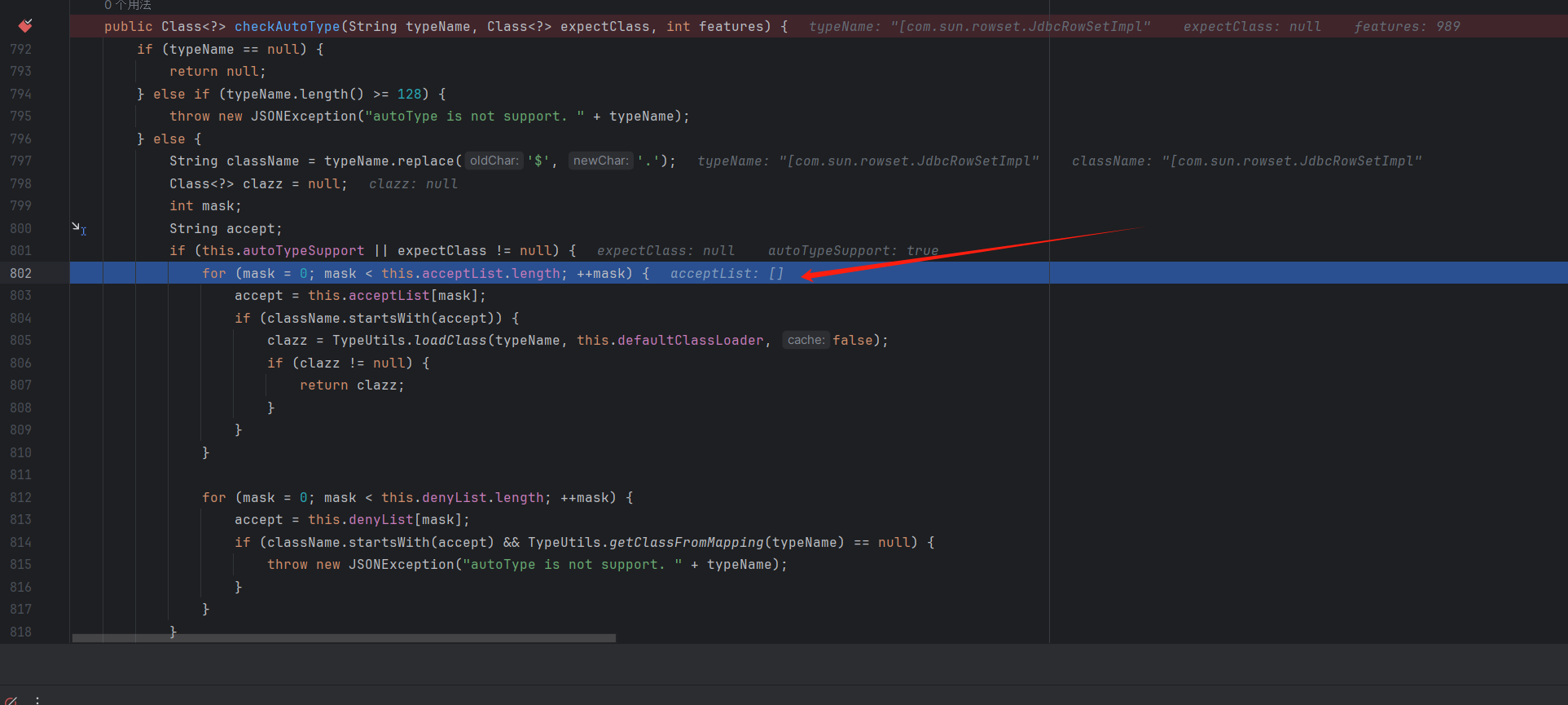1568x705 pixels.
Task: Click this.acceptList.length on highlighted line
Action: (471, 273)
